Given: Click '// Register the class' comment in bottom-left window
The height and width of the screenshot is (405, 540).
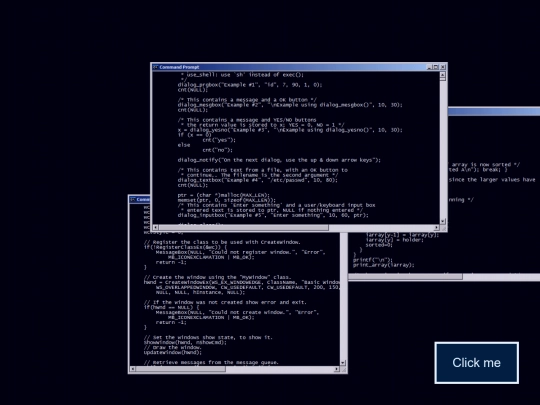Looking at the screenshot, I should [x=222, y=242].
